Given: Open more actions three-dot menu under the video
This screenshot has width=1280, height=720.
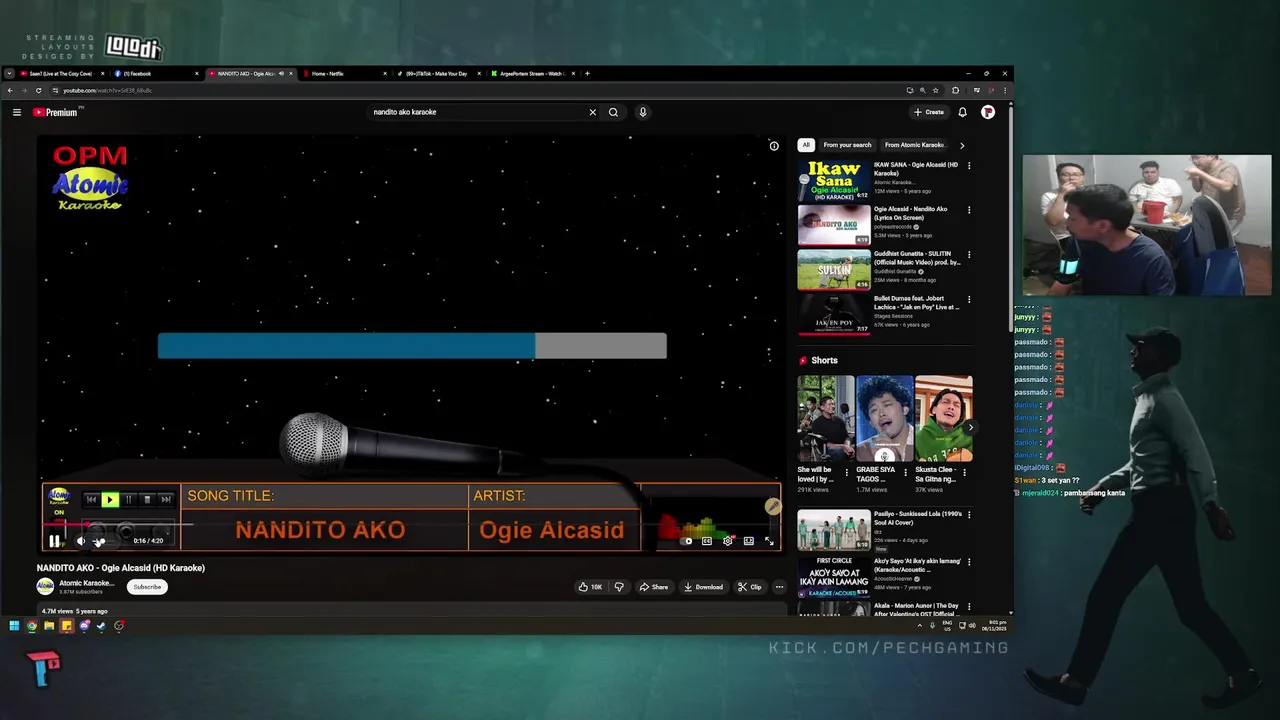Looking at the screenshot, I should tap(779, 587).
